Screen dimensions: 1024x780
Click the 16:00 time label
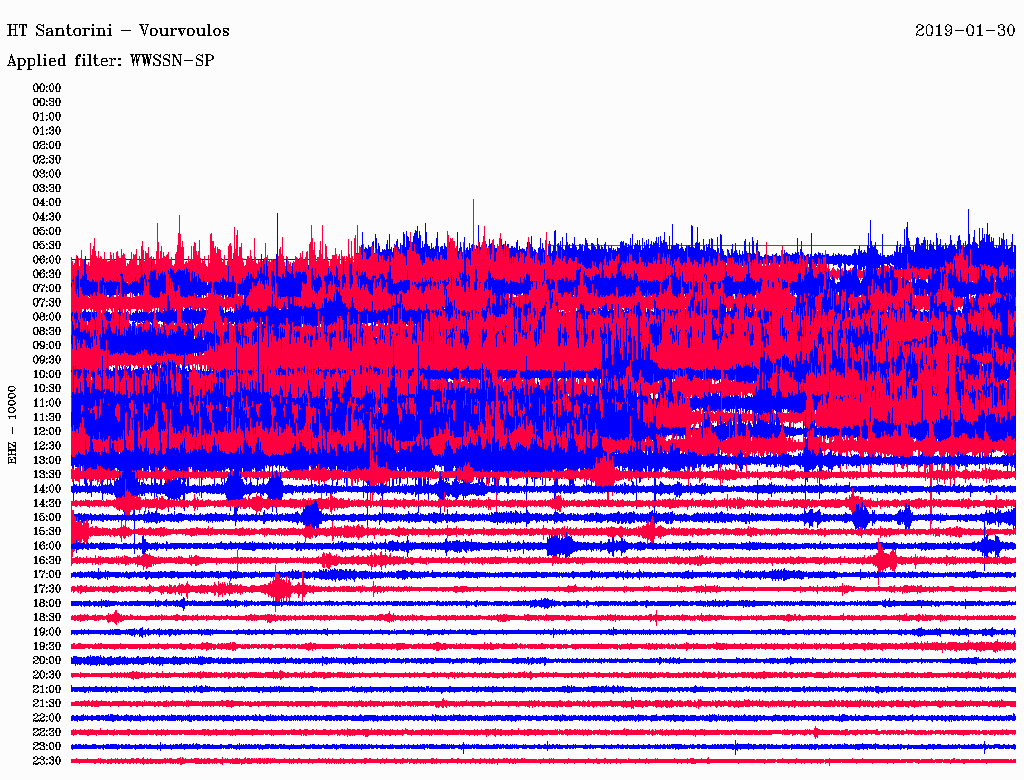[x=47, y=546]
